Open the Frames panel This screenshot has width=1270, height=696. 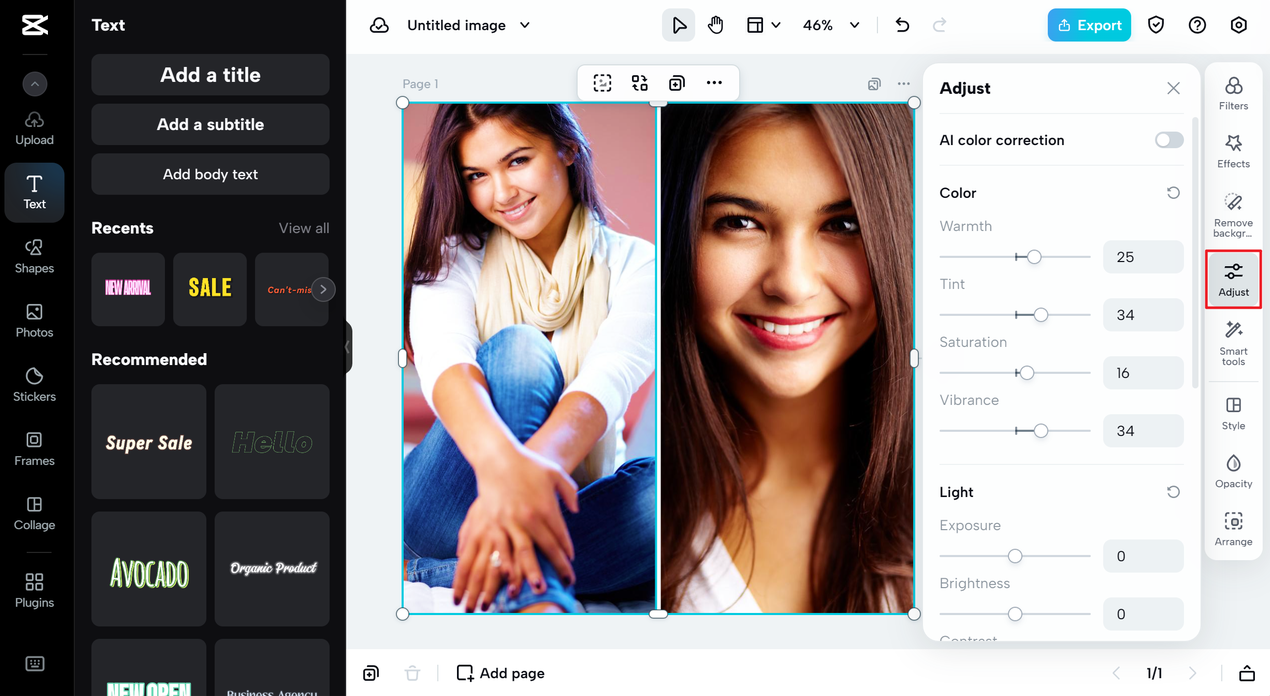(x=35, y=448)
